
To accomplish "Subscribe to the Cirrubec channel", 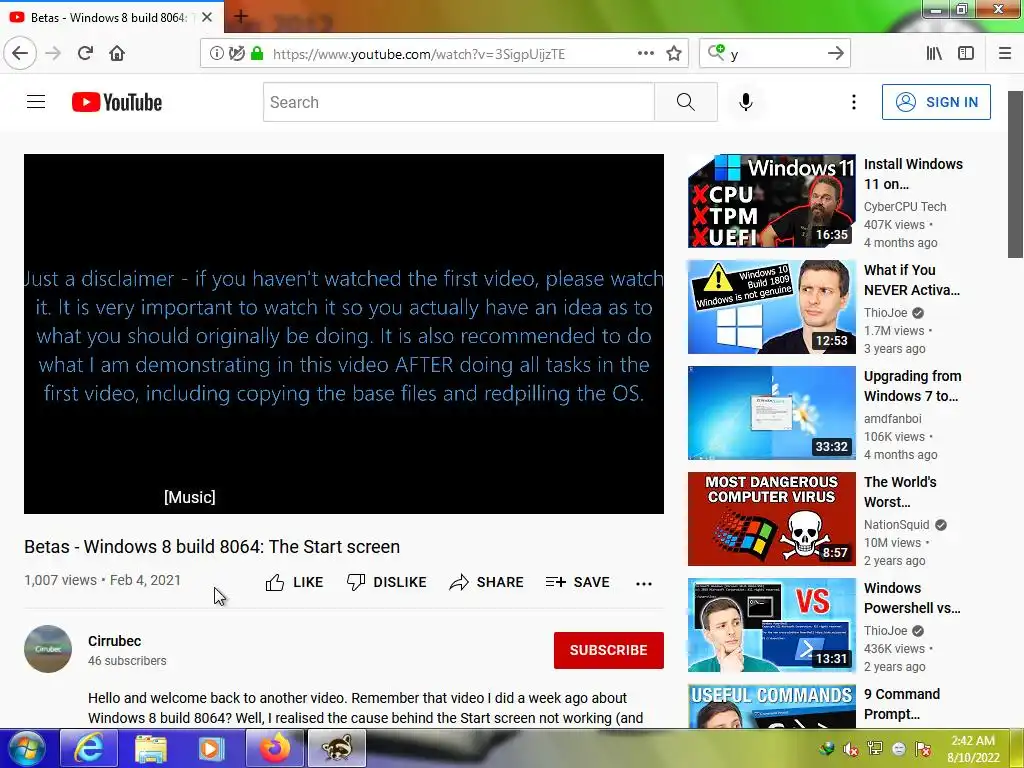I will pos(609,650).
